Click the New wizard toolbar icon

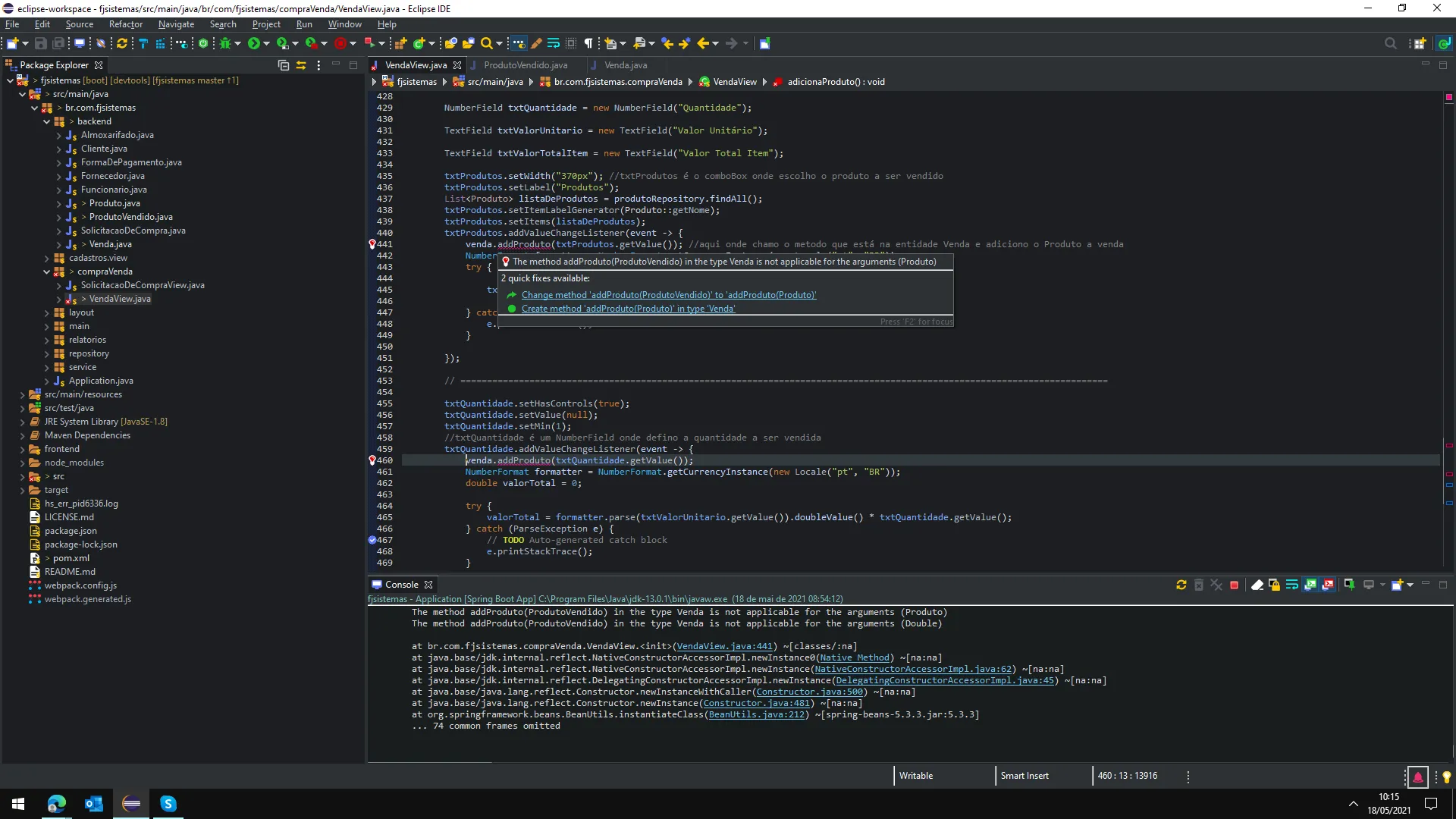tap(12, 43)
